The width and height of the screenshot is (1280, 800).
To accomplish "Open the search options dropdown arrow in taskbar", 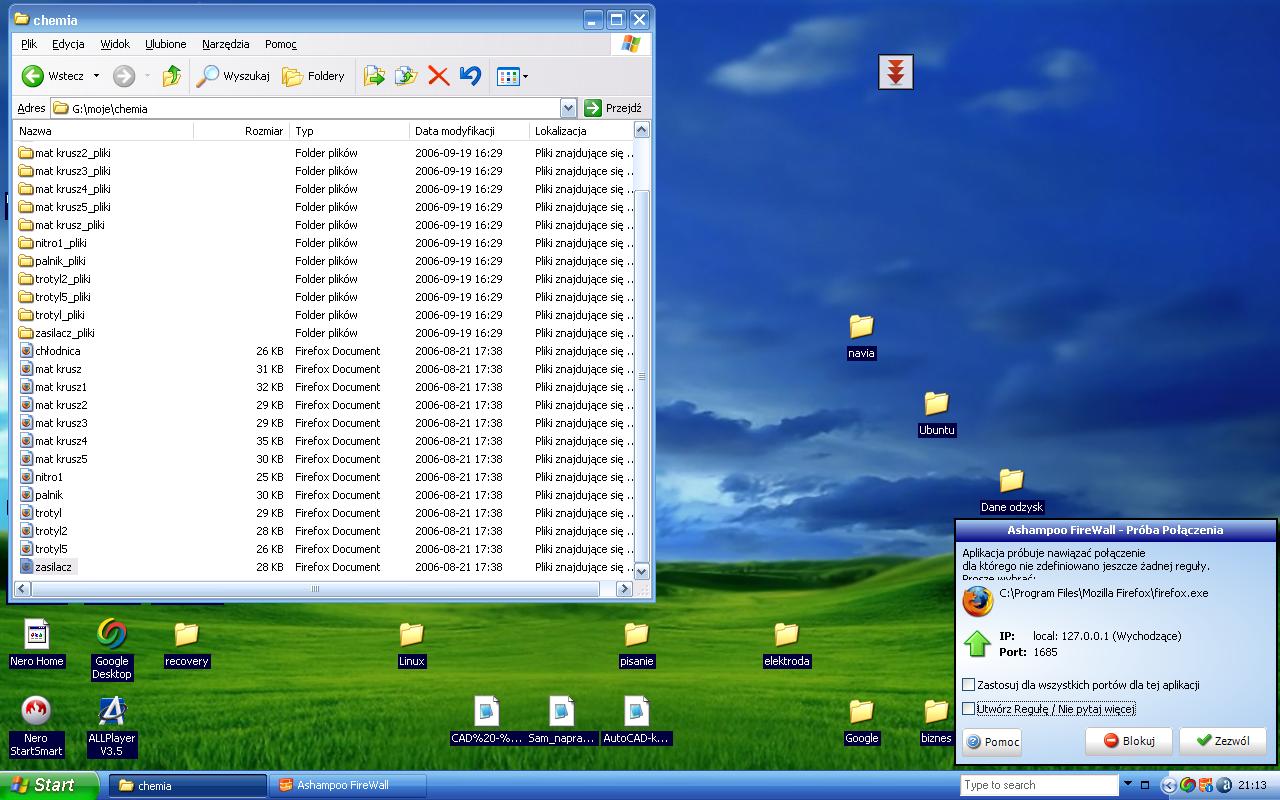I will click(x=1129, y=785).
